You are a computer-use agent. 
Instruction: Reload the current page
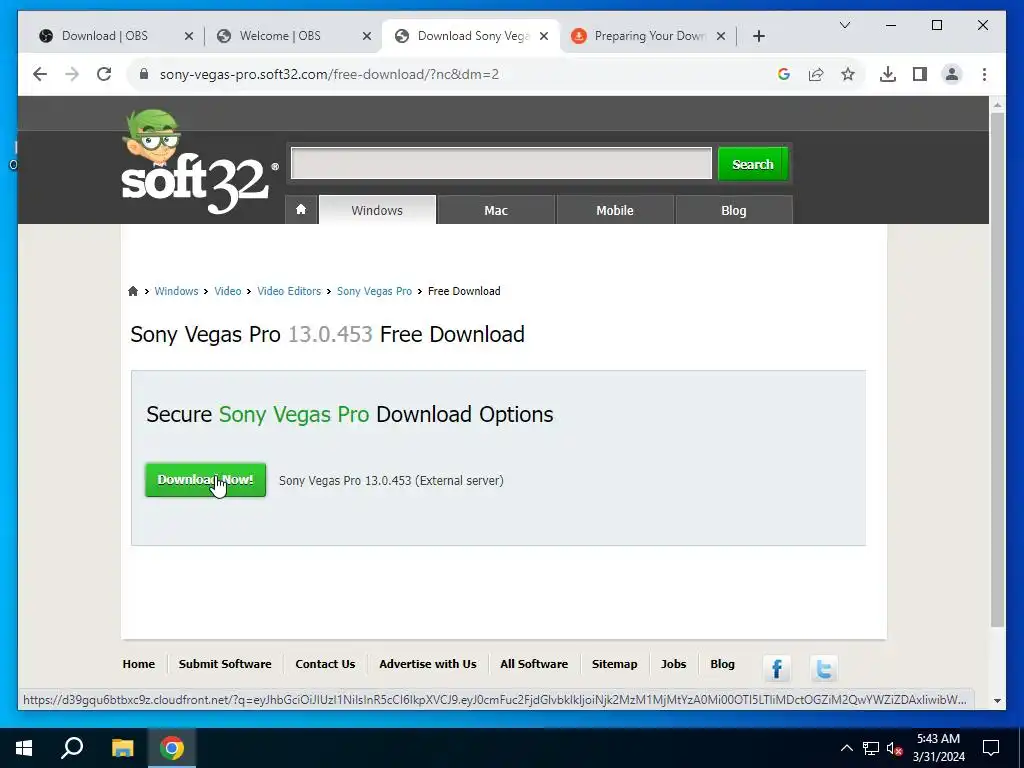(104, 74)
